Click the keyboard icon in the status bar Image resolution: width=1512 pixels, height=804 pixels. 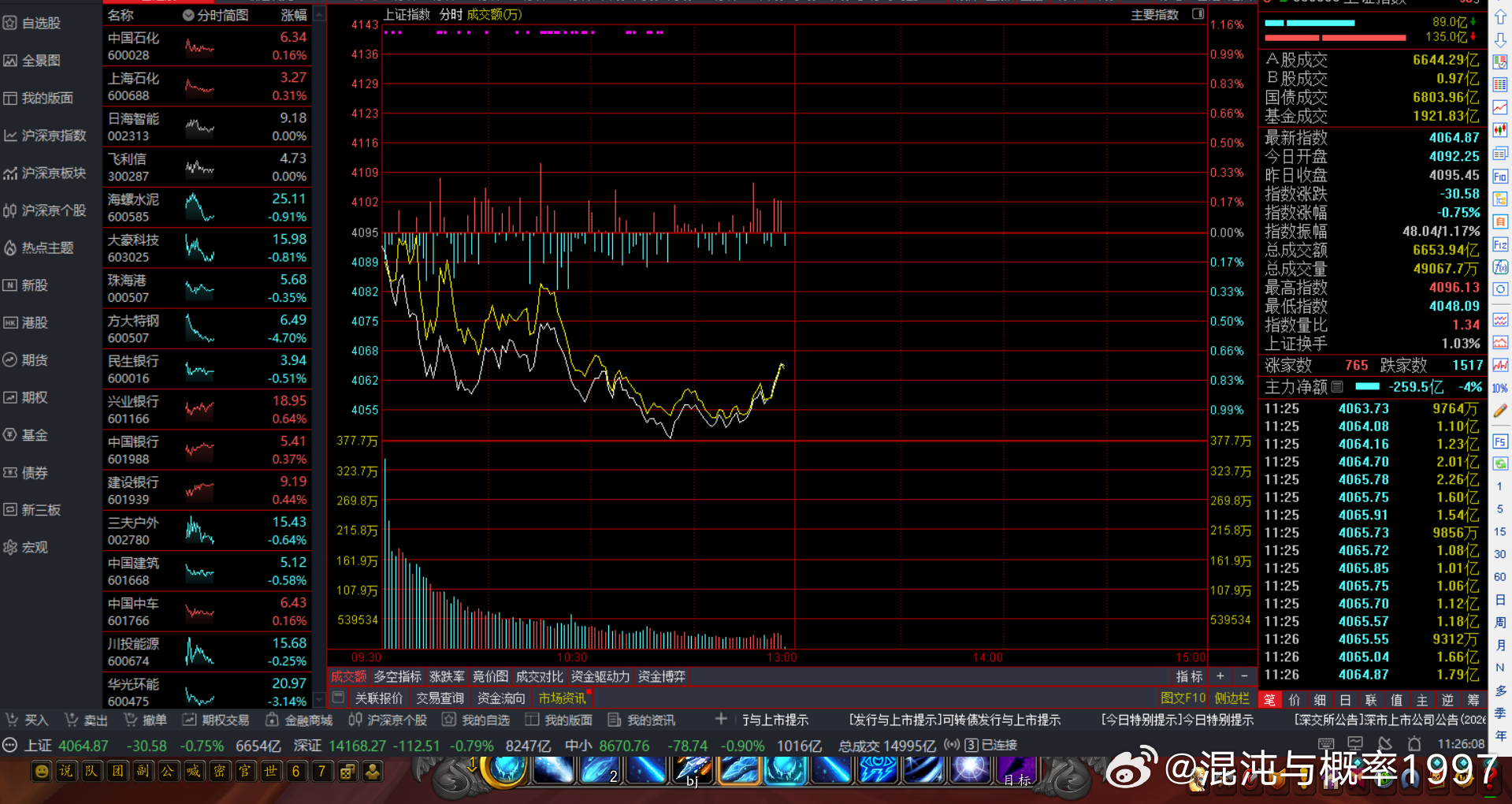pos(1326,744)
